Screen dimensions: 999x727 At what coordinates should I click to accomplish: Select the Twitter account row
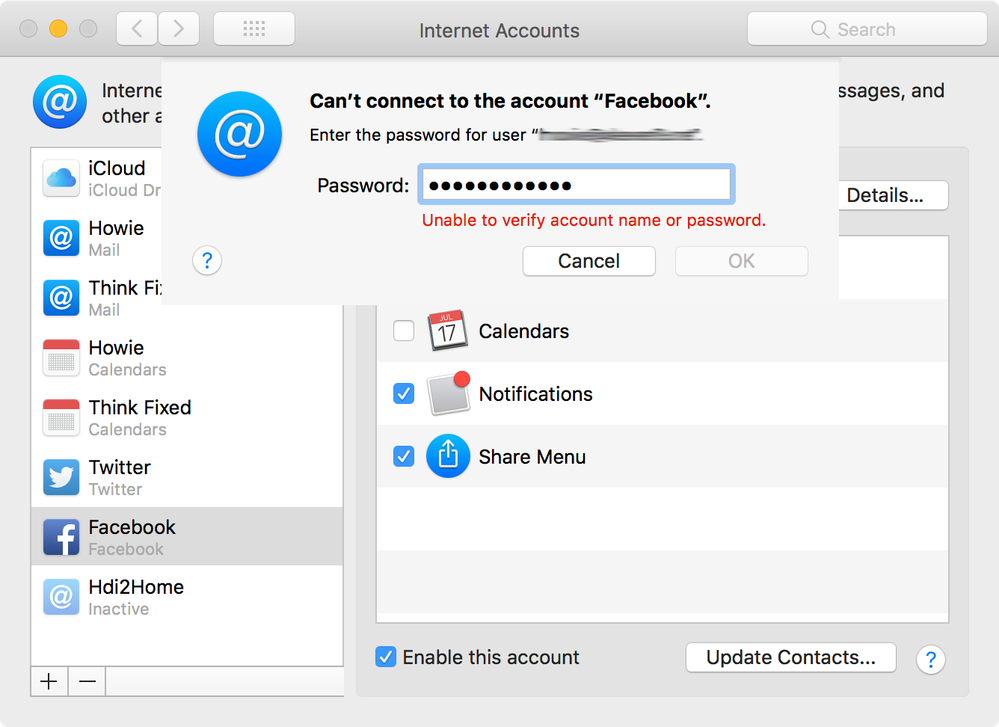click(x=187, y=477)
